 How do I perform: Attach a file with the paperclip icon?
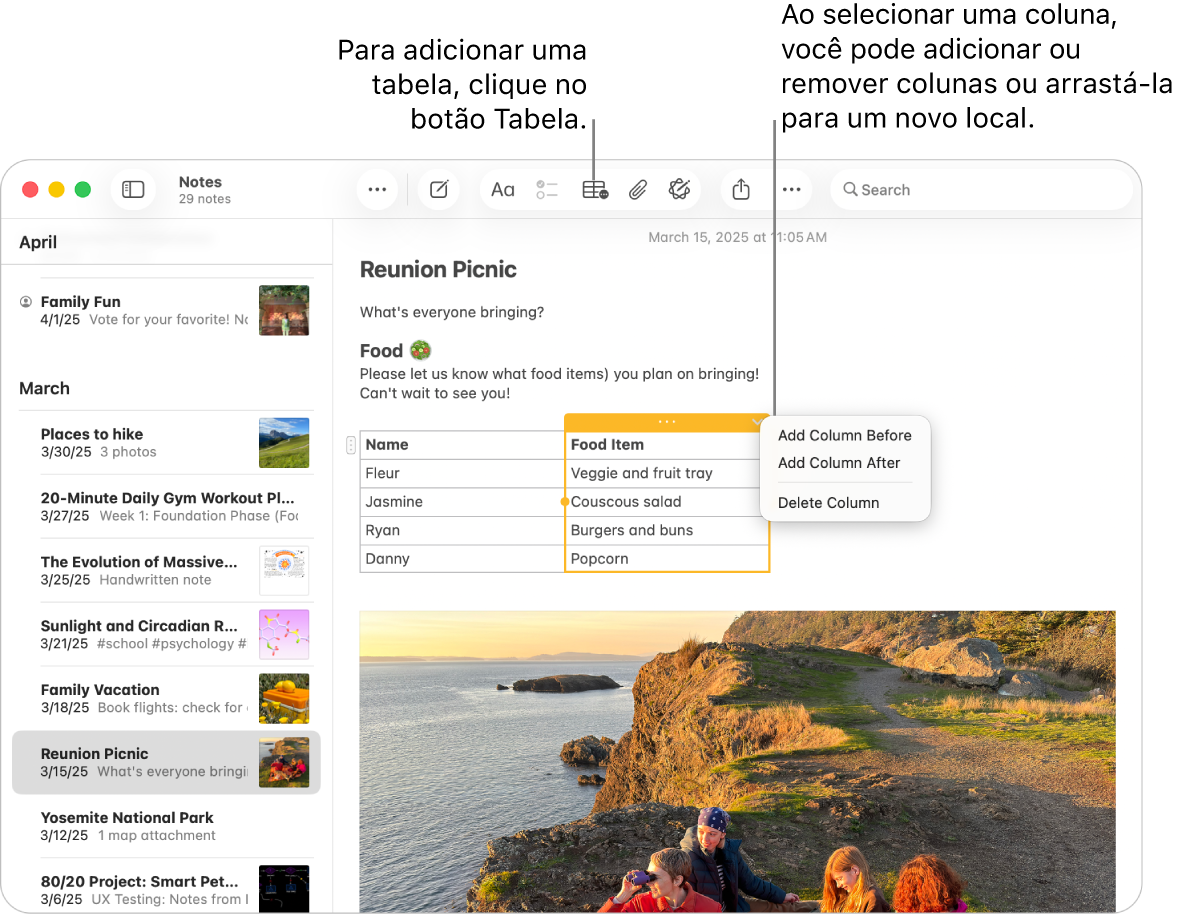637,190
